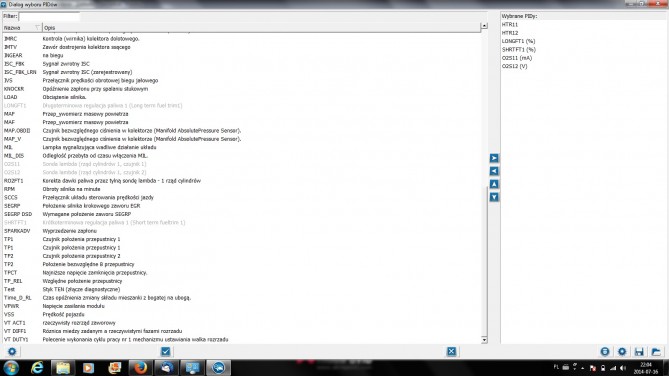Click into the Filter text field
The width and height of the screenshot is (669, 376).
49,16
